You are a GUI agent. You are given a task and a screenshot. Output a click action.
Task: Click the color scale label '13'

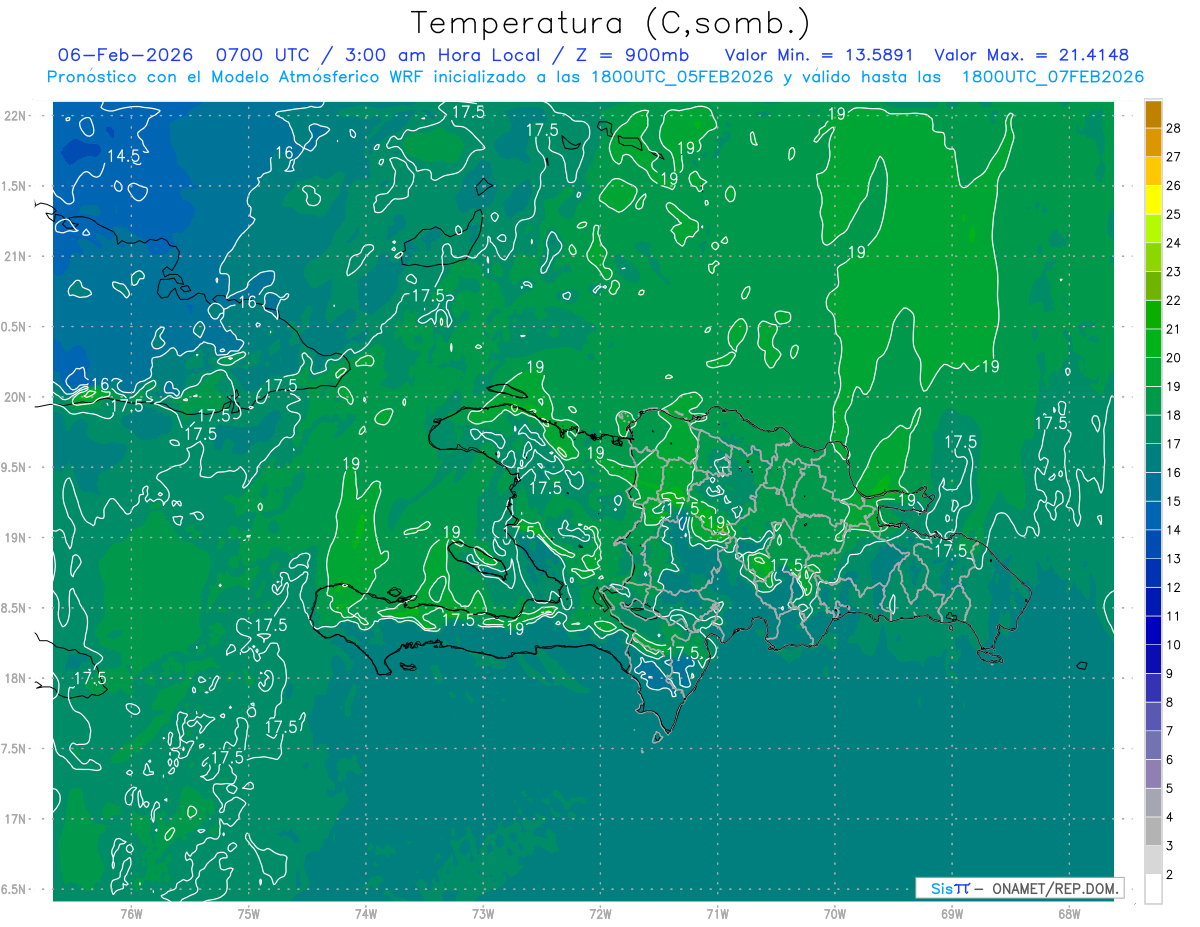point(1174,559)
